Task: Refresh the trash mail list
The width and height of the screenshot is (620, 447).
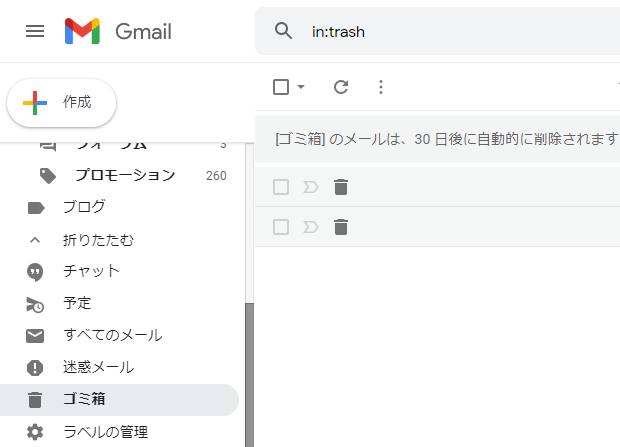Action: [341, 87]
